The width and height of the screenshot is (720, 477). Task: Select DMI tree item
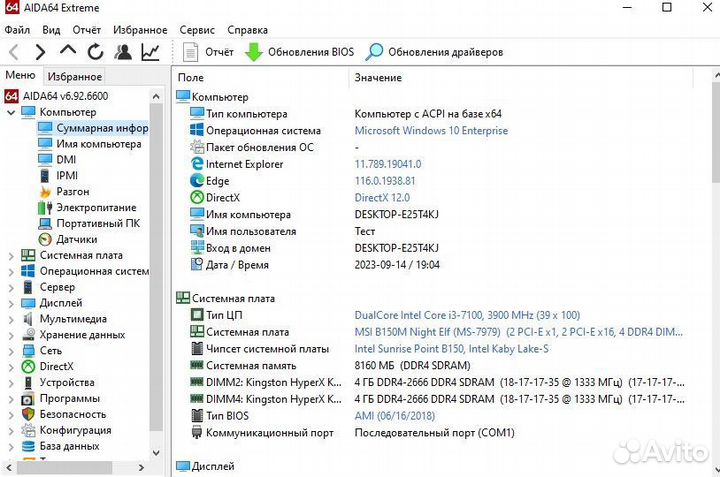click(x=66, y=160)
